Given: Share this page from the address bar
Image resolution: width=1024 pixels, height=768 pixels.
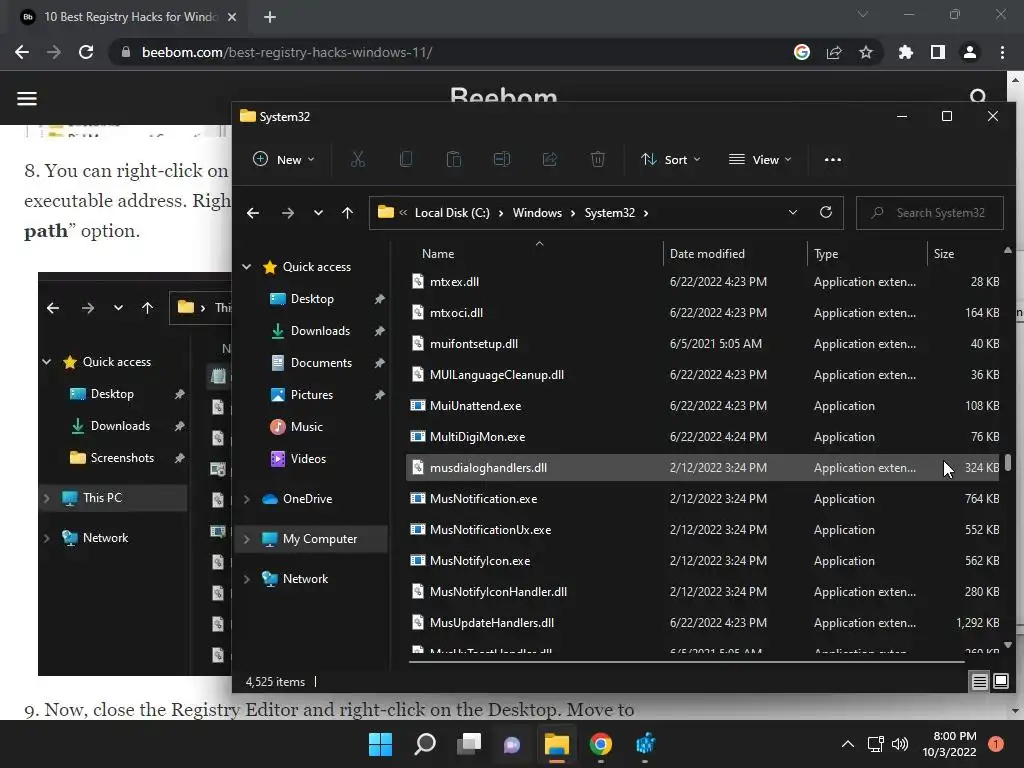Looking at the screenshot, I should click(834, 52).
